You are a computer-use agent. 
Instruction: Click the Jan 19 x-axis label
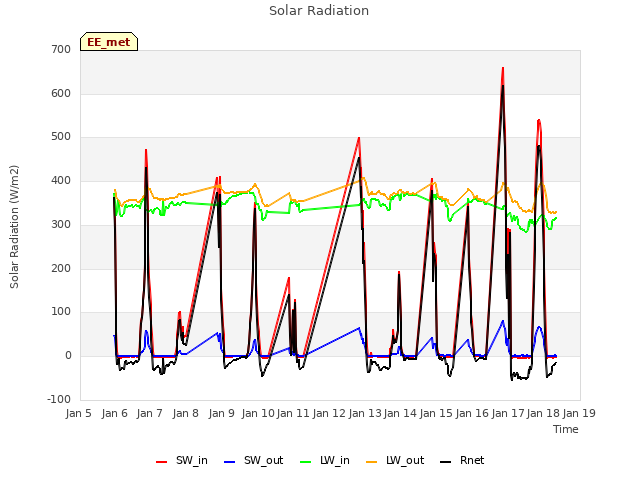pyautogui.click(x=579, y=413)
